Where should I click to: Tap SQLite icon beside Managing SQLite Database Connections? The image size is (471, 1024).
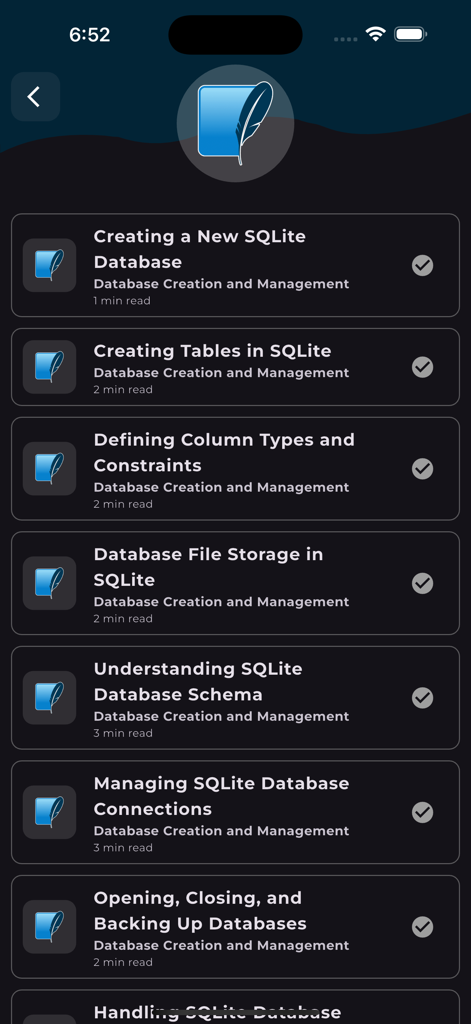pos(50,812)
